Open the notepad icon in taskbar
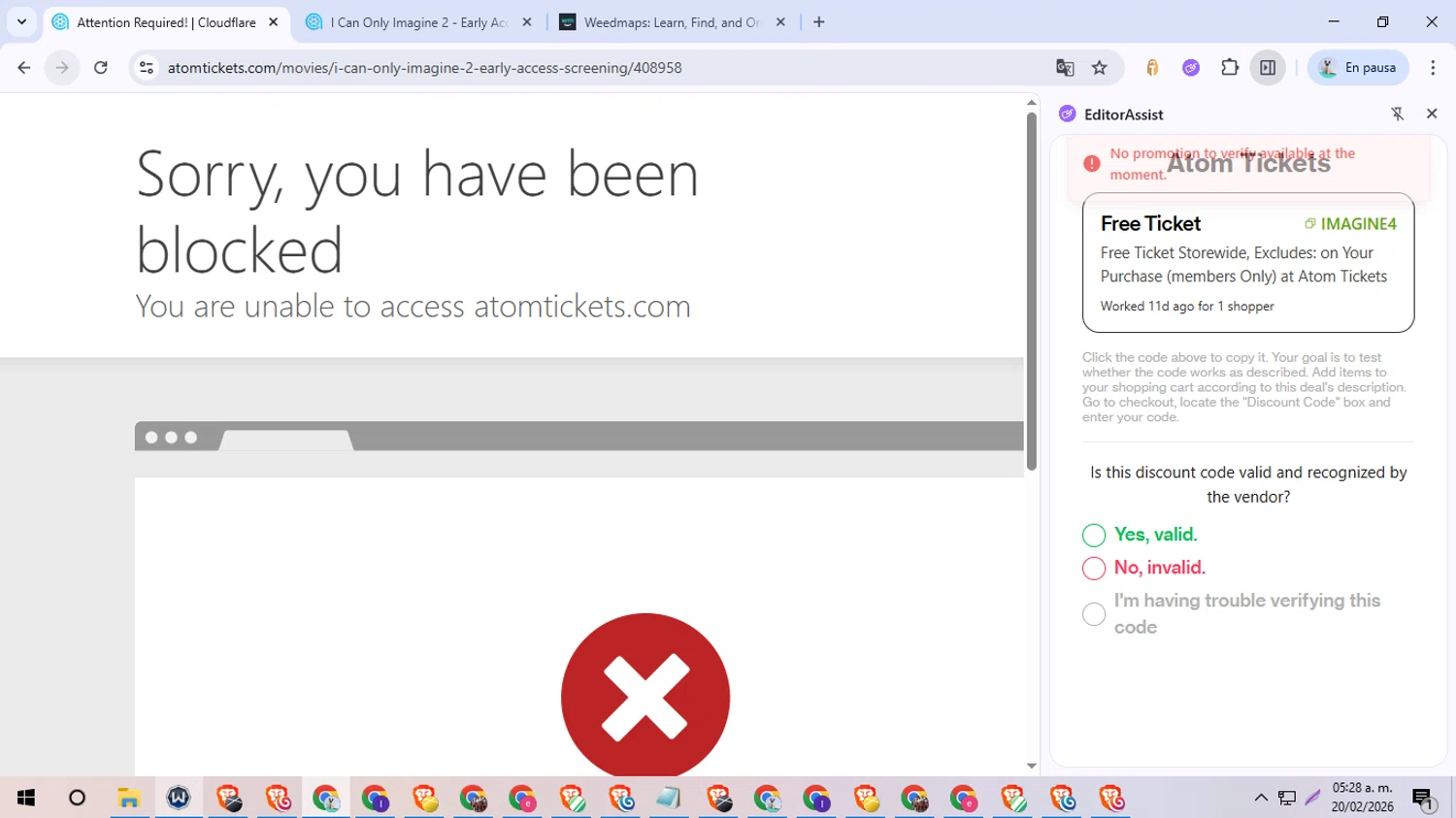Image resolution: width=1456 pixels, height=818 pixels. (x=669, y=798)
